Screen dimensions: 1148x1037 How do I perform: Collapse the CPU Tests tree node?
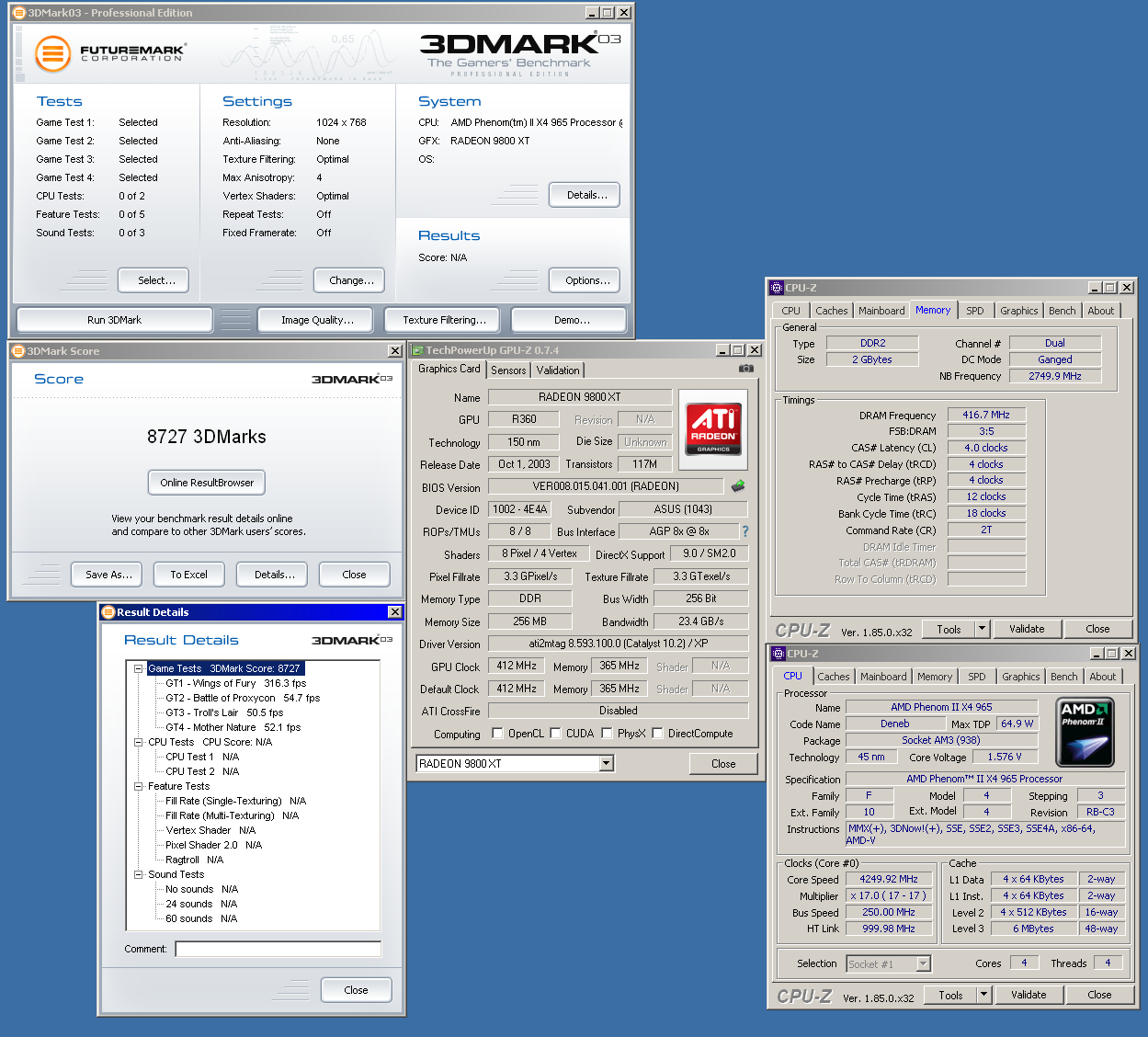click(x=139, y=743)
